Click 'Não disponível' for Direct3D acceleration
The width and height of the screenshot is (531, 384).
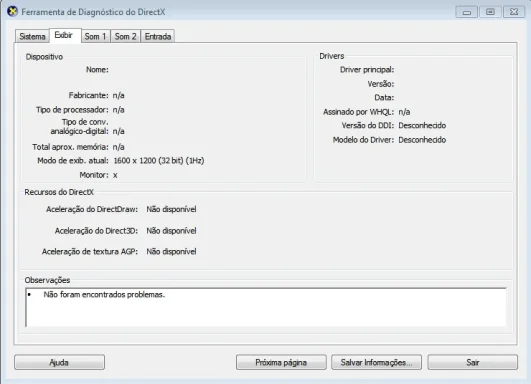point(171,231)
